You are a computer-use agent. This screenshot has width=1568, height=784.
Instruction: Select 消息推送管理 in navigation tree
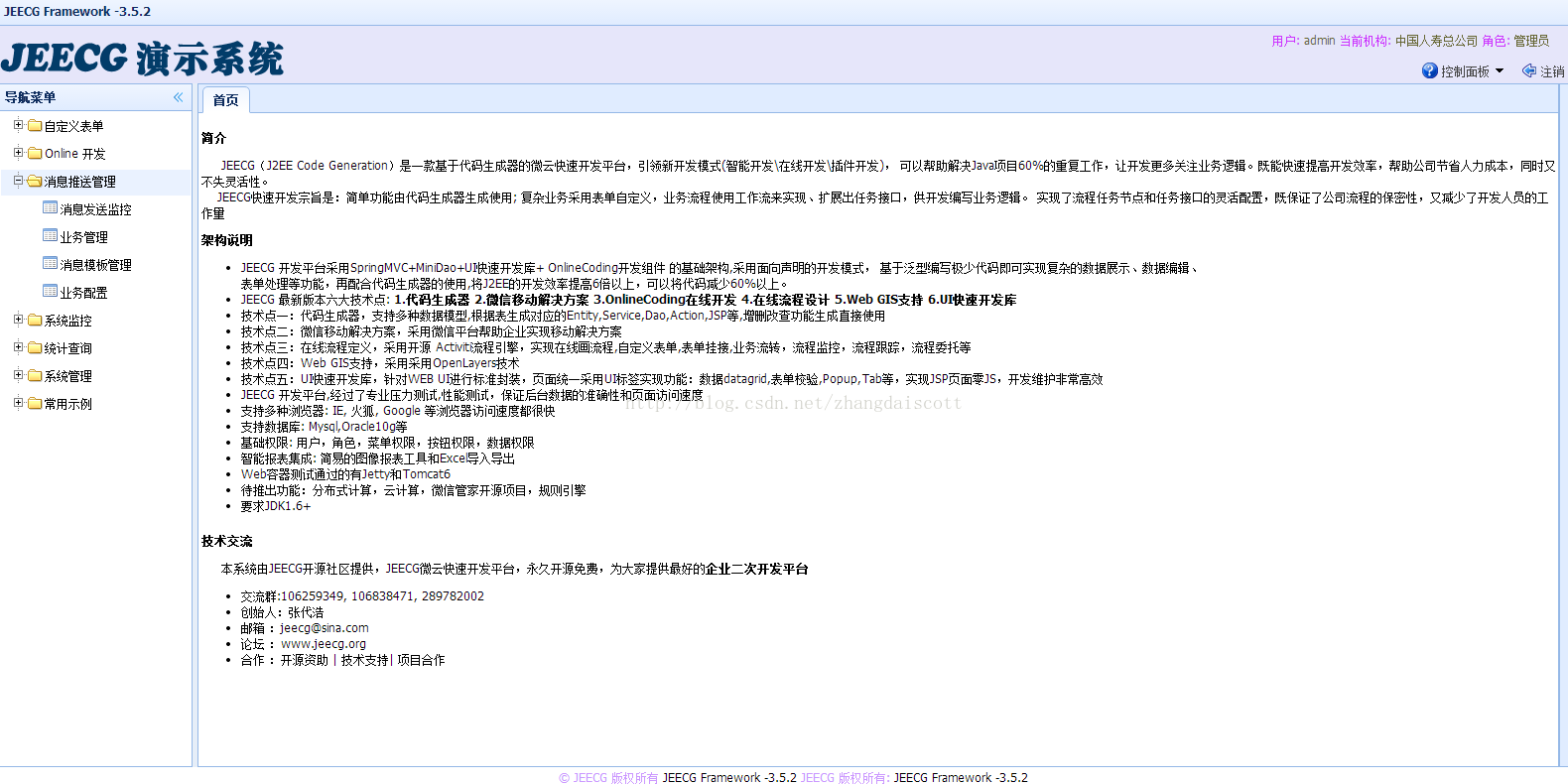[x=79, y=182]
